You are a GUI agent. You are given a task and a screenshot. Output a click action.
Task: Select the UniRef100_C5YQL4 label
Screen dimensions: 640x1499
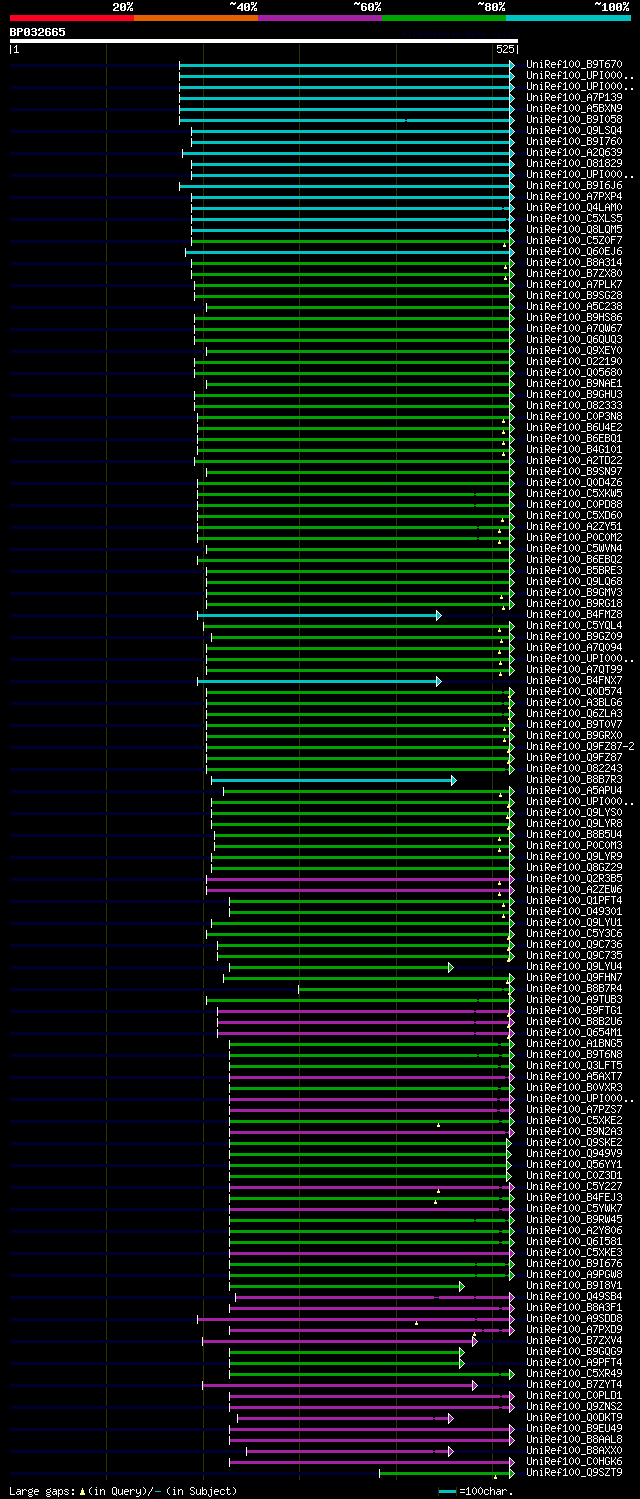click(575, 626)
